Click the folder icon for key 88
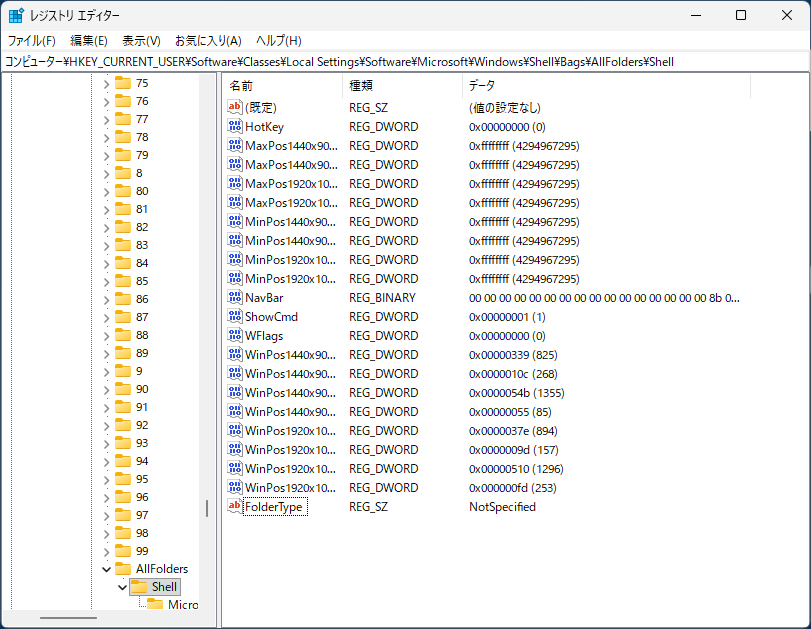The width and height of the screenshot is (811, 629). click(x=123, y=335)
